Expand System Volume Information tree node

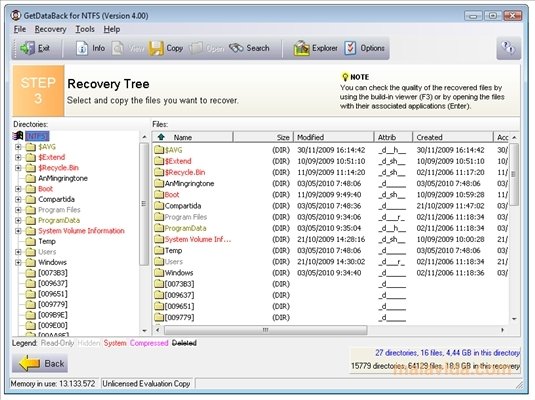[x=18, y=231]
